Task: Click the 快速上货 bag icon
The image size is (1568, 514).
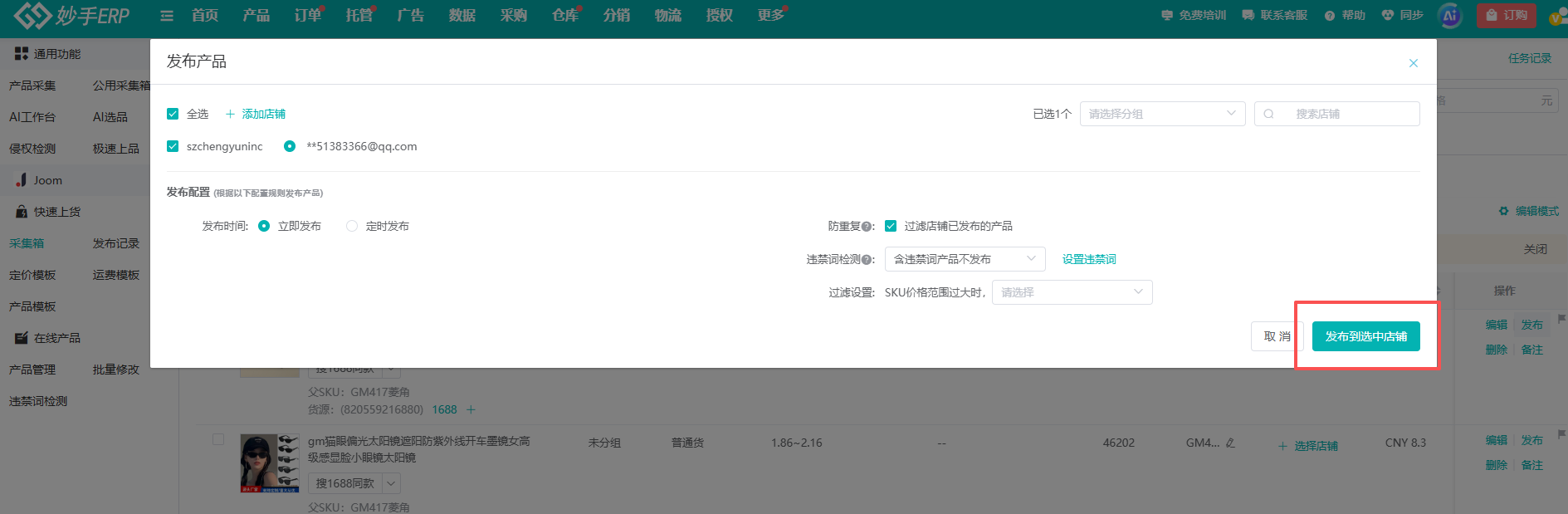Action: coord(22,212)
